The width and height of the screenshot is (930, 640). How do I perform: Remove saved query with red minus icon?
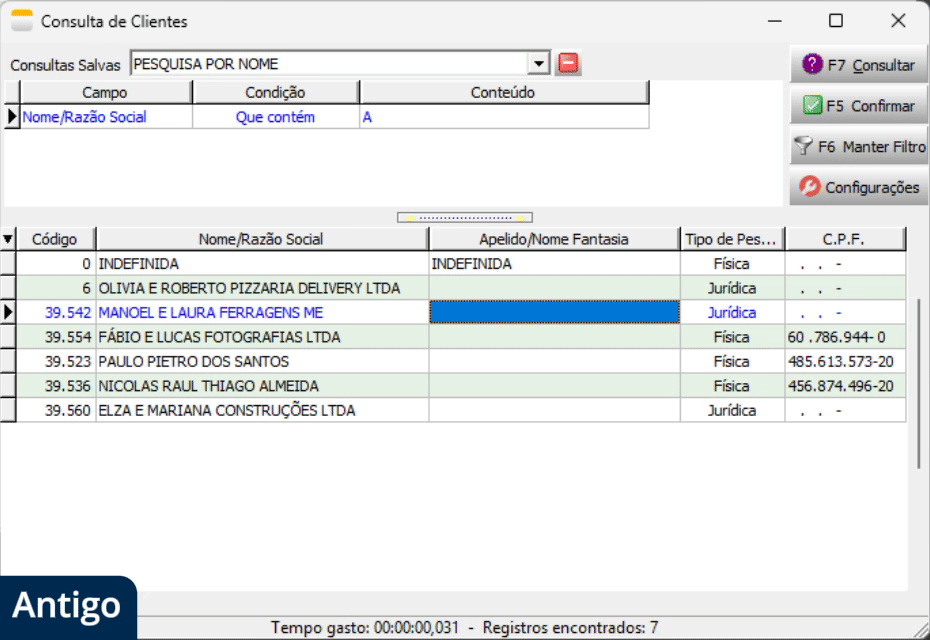tap(568, 63)
